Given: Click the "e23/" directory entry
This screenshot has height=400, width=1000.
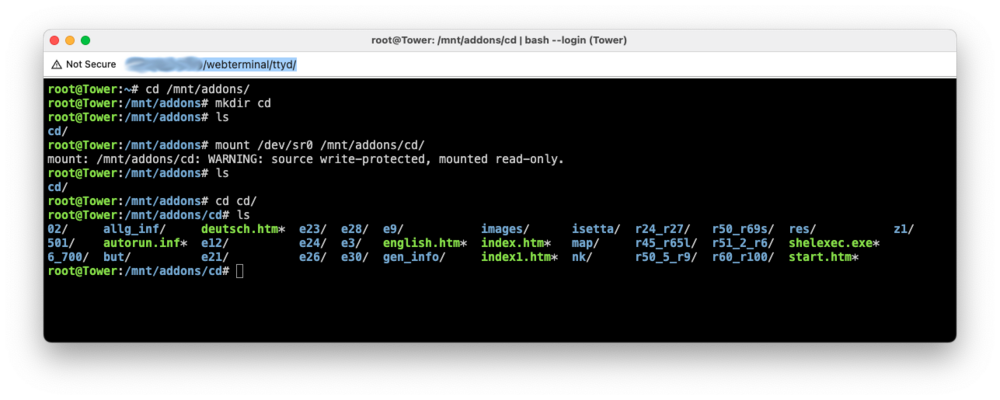Looking at the screenshot, I should [x=313, y=229].
